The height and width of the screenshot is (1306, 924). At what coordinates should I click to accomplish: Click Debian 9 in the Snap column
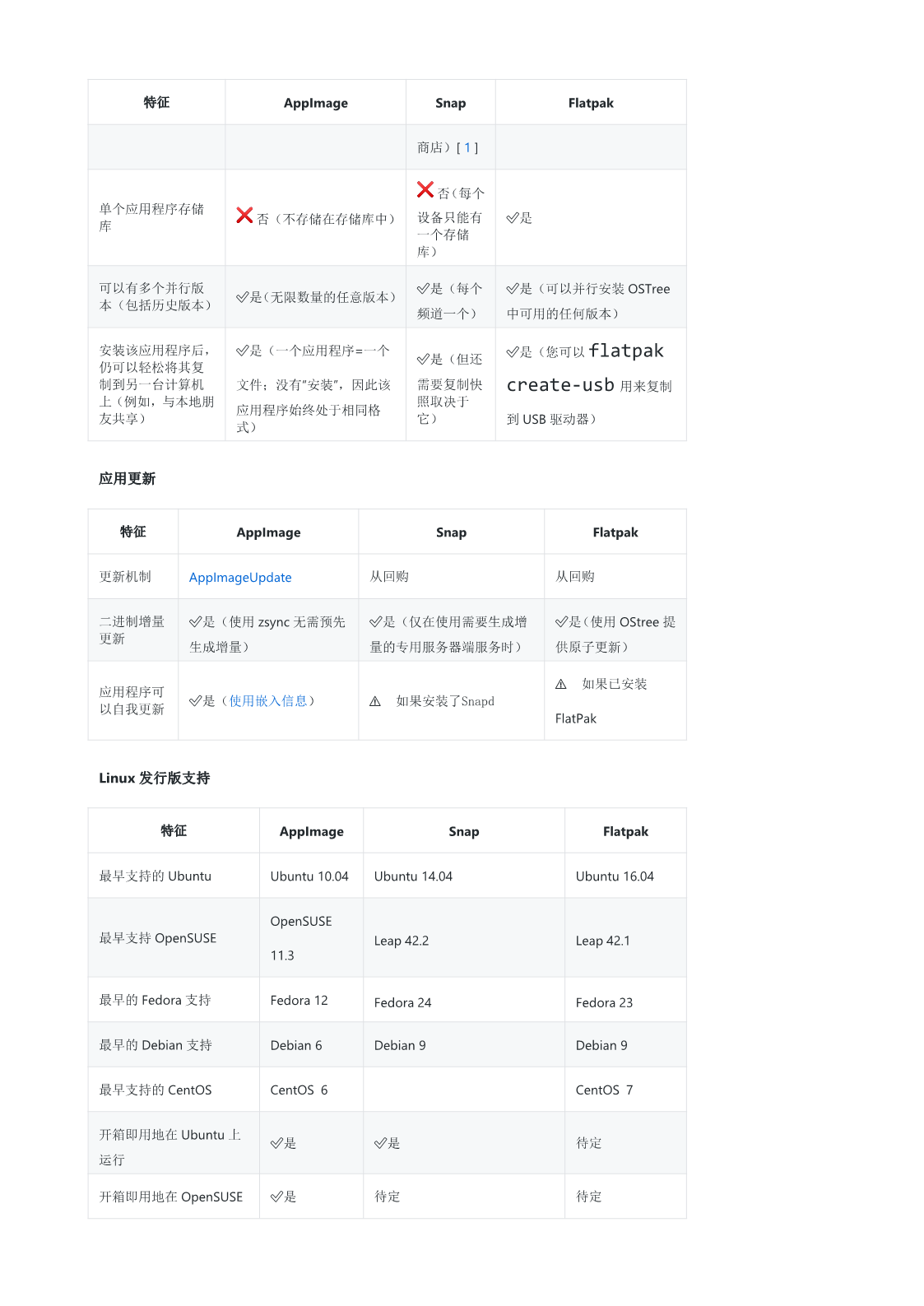point(400,1045)
